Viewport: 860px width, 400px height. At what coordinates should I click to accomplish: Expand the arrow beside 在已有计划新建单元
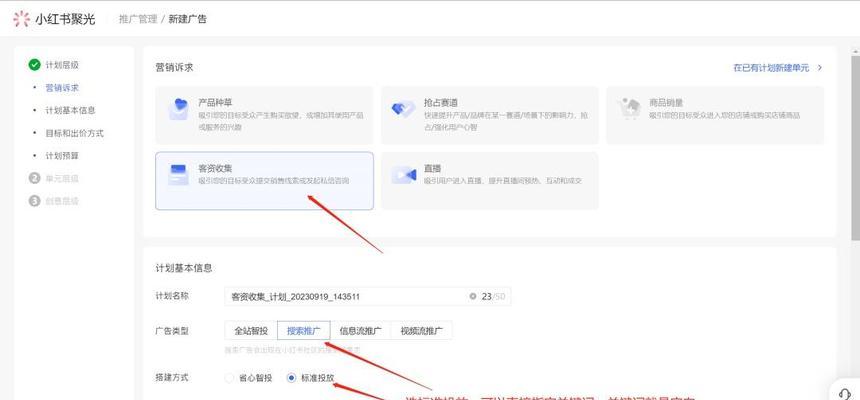820,68
